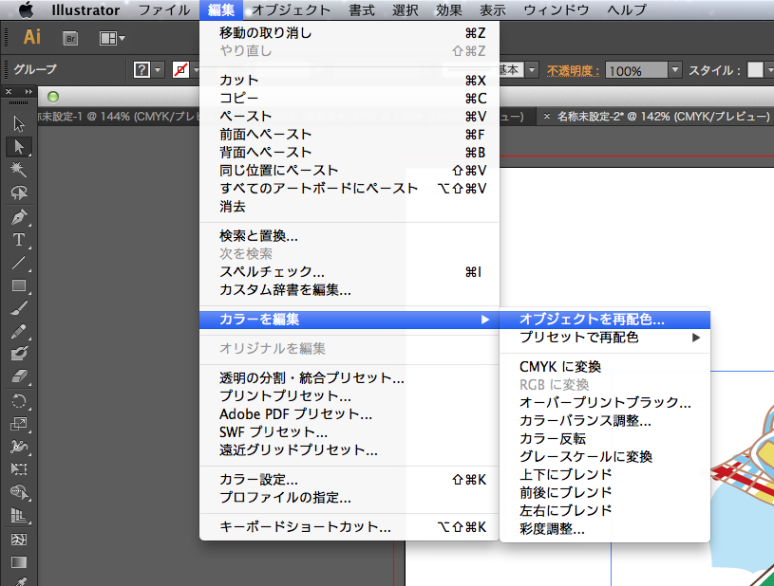Select the Rectangle tool
Viewport: 774px width, 586px height.
coord(19,285)
